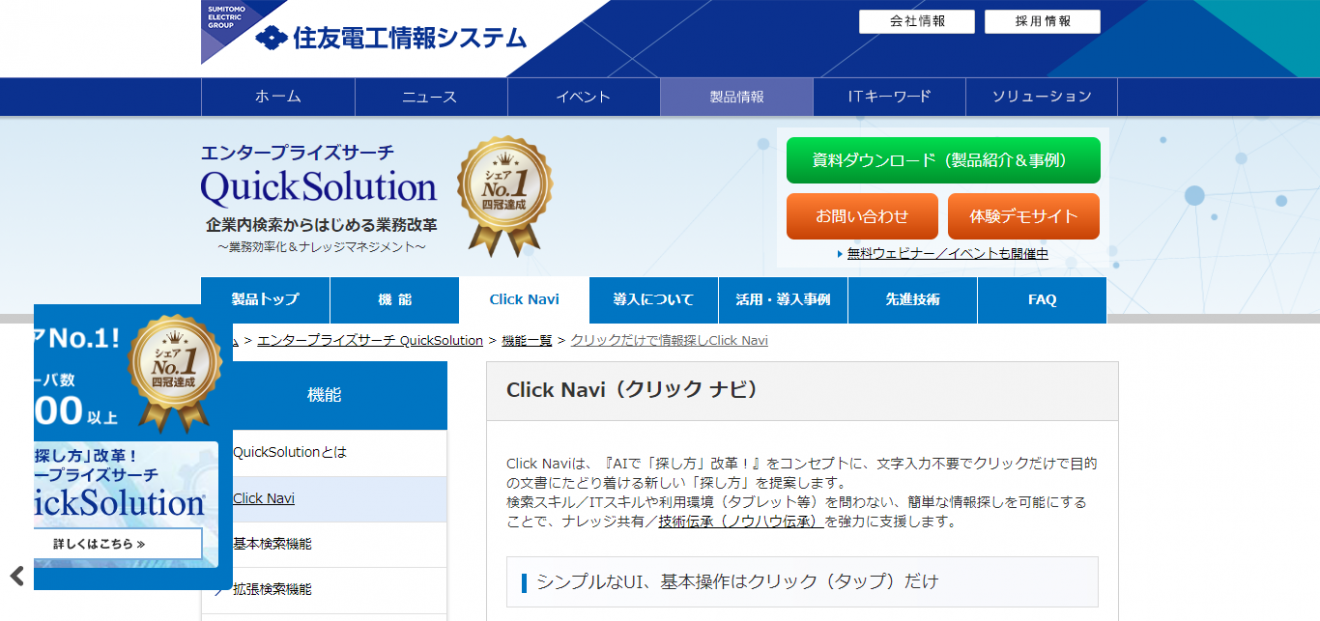The image size is (1320, 621).
Task: Click the Sumitomo Electric Information Systems logo
Action: (x=390, y=38)
